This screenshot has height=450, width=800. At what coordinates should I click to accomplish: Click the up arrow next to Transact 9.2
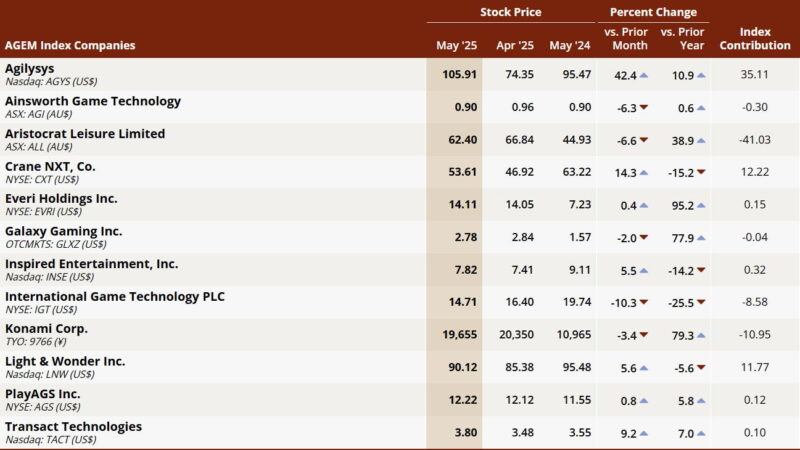click(644, 433)
